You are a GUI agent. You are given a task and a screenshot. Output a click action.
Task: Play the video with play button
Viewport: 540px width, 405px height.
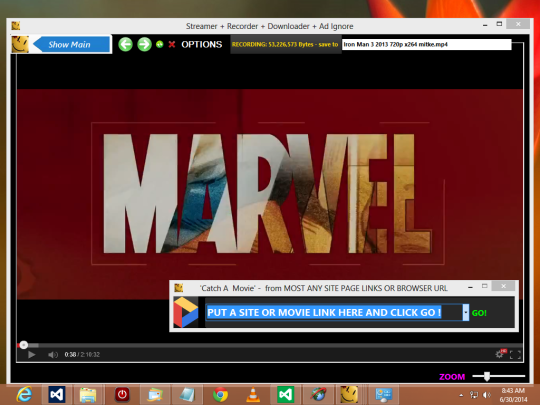(x=31, y=354)
